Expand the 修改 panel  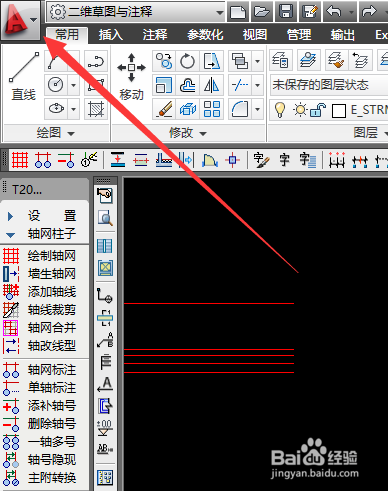188,133
